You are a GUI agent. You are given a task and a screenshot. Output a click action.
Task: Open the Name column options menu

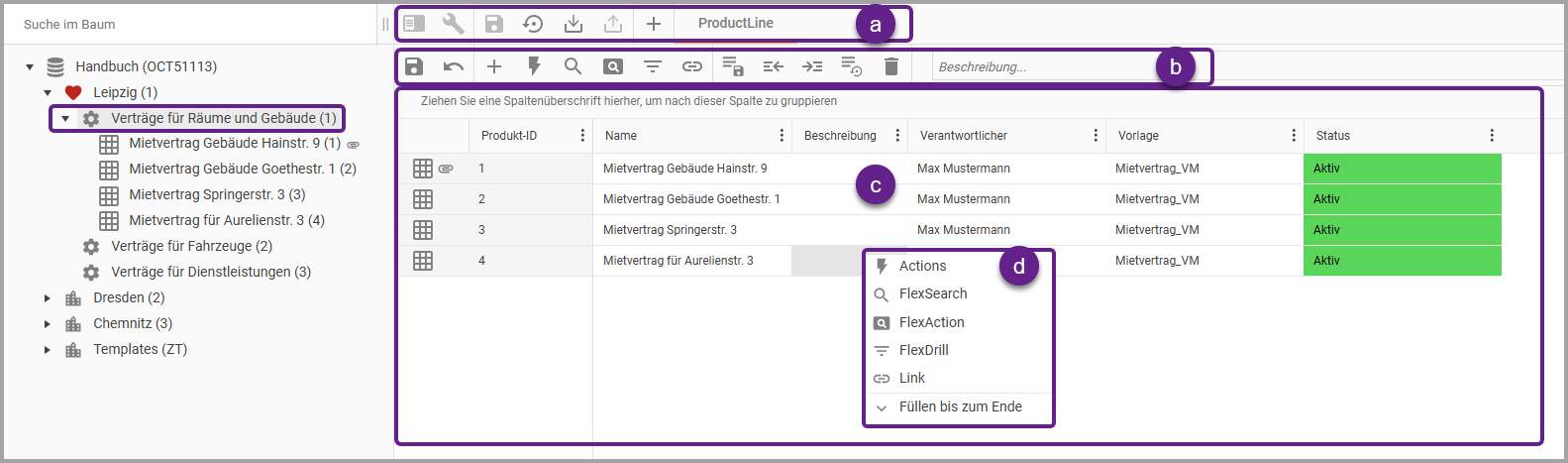click(782, 136)
